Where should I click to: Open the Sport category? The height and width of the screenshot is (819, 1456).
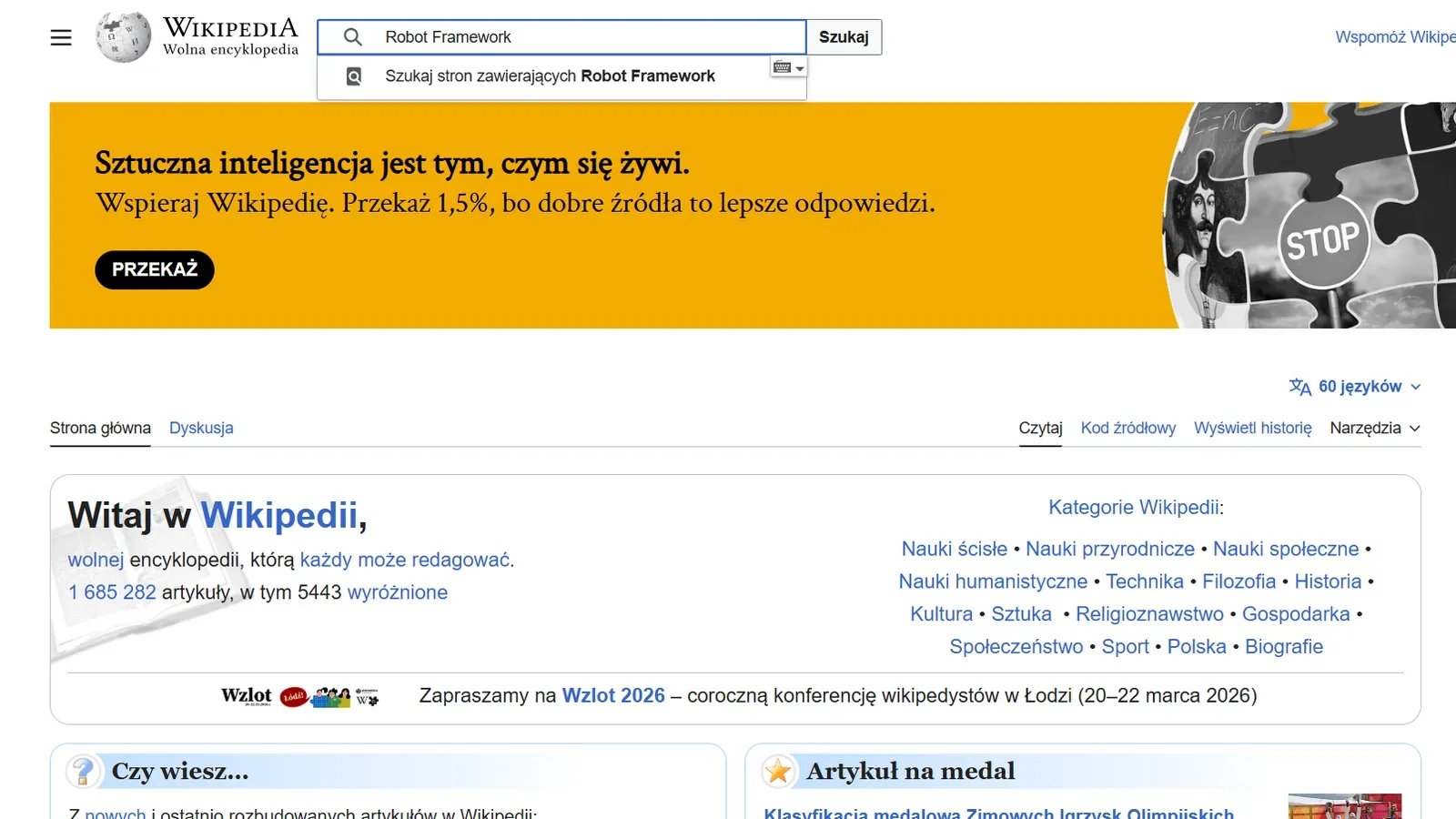click(1126, 647)
